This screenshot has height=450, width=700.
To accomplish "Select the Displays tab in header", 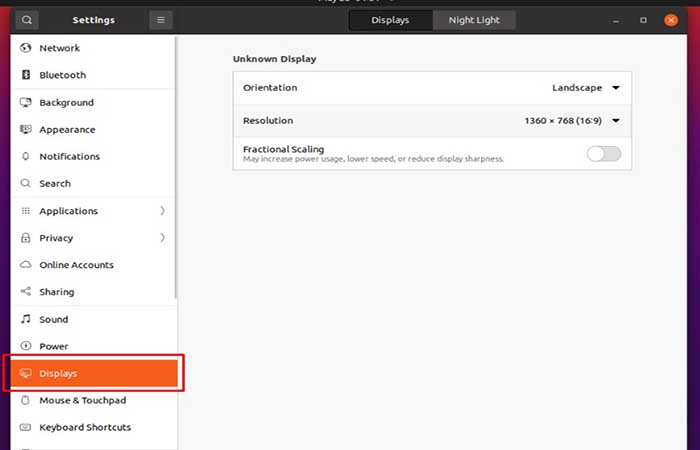I will pos(390,20).
